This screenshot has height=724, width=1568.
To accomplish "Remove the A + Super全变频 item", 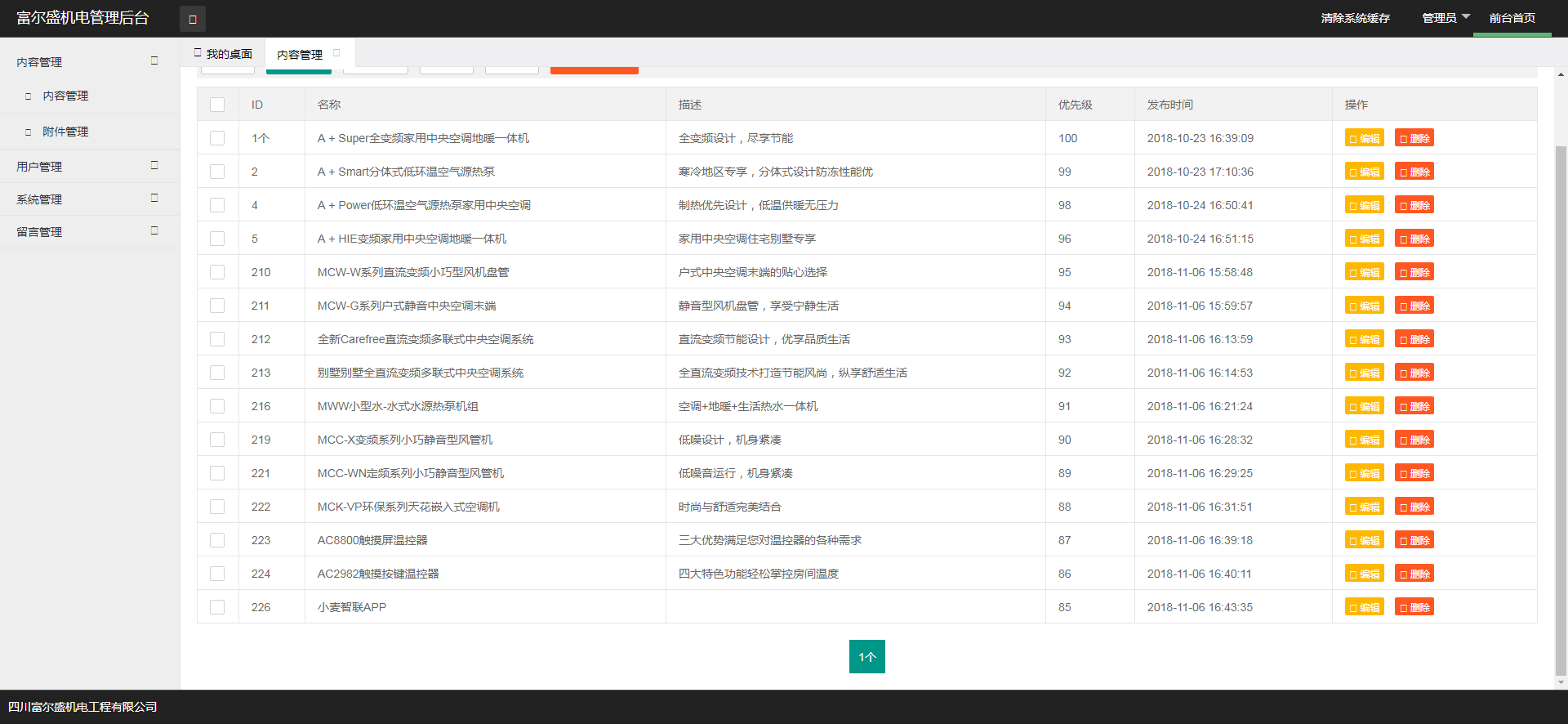I will click(x=1414, y=138).
